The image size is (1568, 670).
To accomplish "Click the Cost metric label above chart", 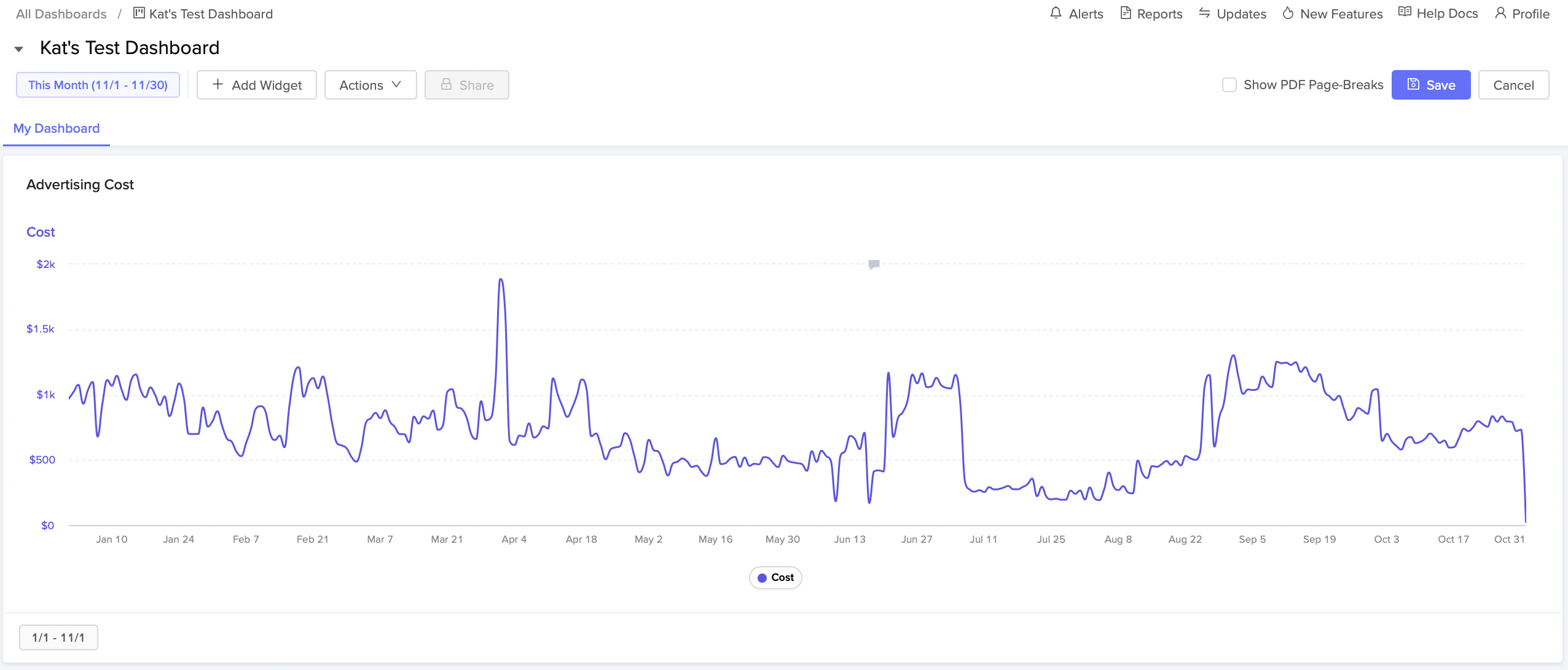I will (41, 232).
